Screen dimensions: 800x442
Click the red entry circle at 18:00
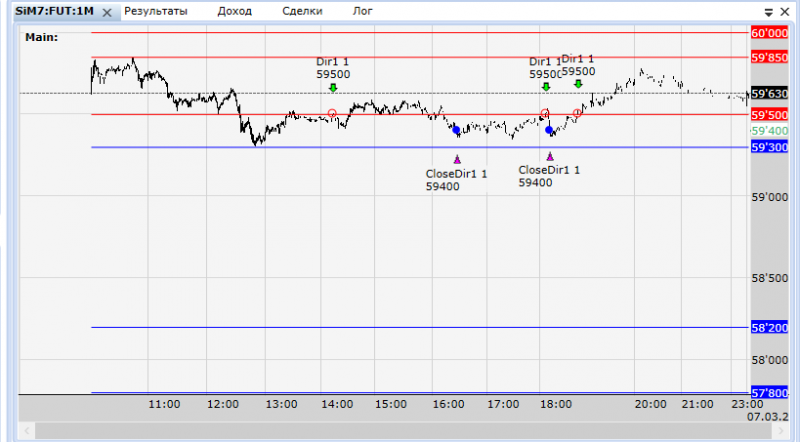tap(545, 113)
